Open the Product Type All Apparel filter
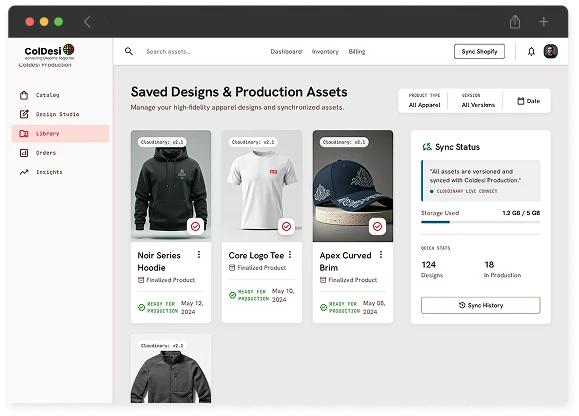Viewport: 579px width, 416px height. click(x=424, y=100)
